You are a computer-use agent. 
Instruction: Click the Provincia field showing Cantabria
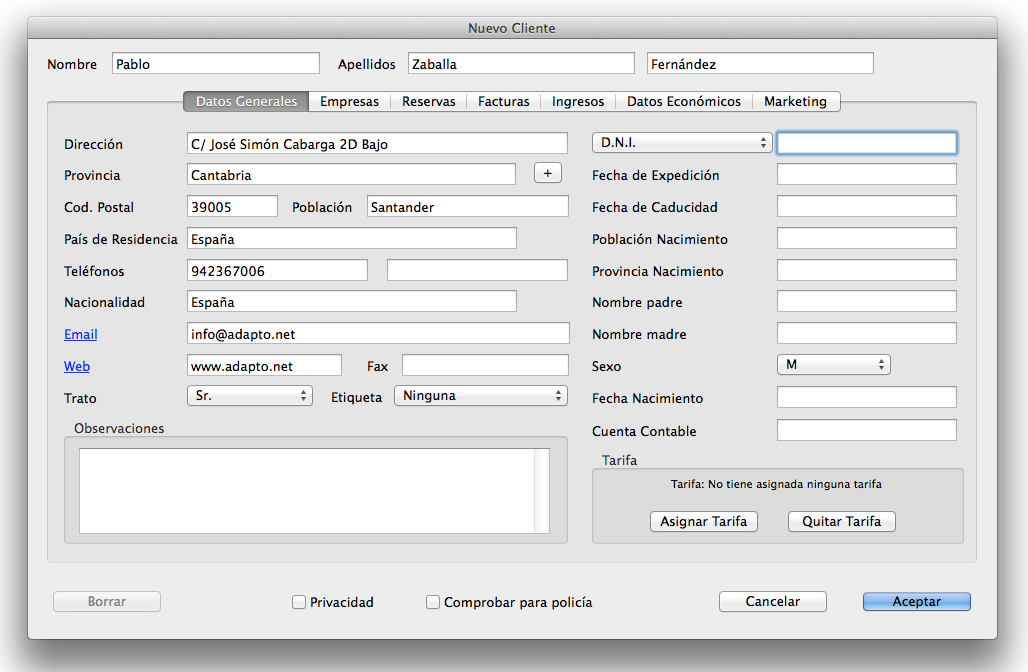(351, 174)
